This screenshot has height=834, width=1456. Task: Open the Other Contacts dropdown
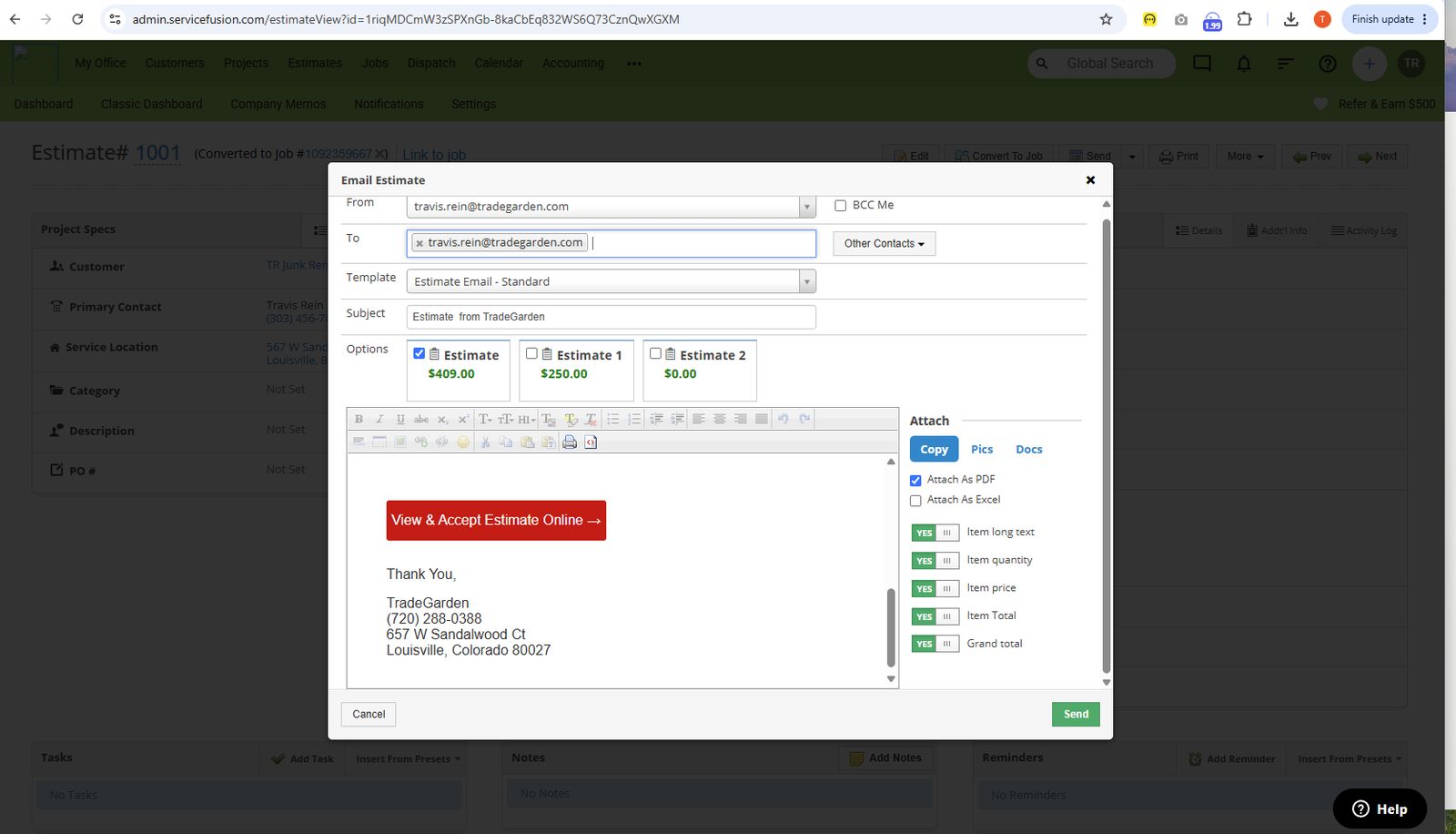(x=885, y=244)
